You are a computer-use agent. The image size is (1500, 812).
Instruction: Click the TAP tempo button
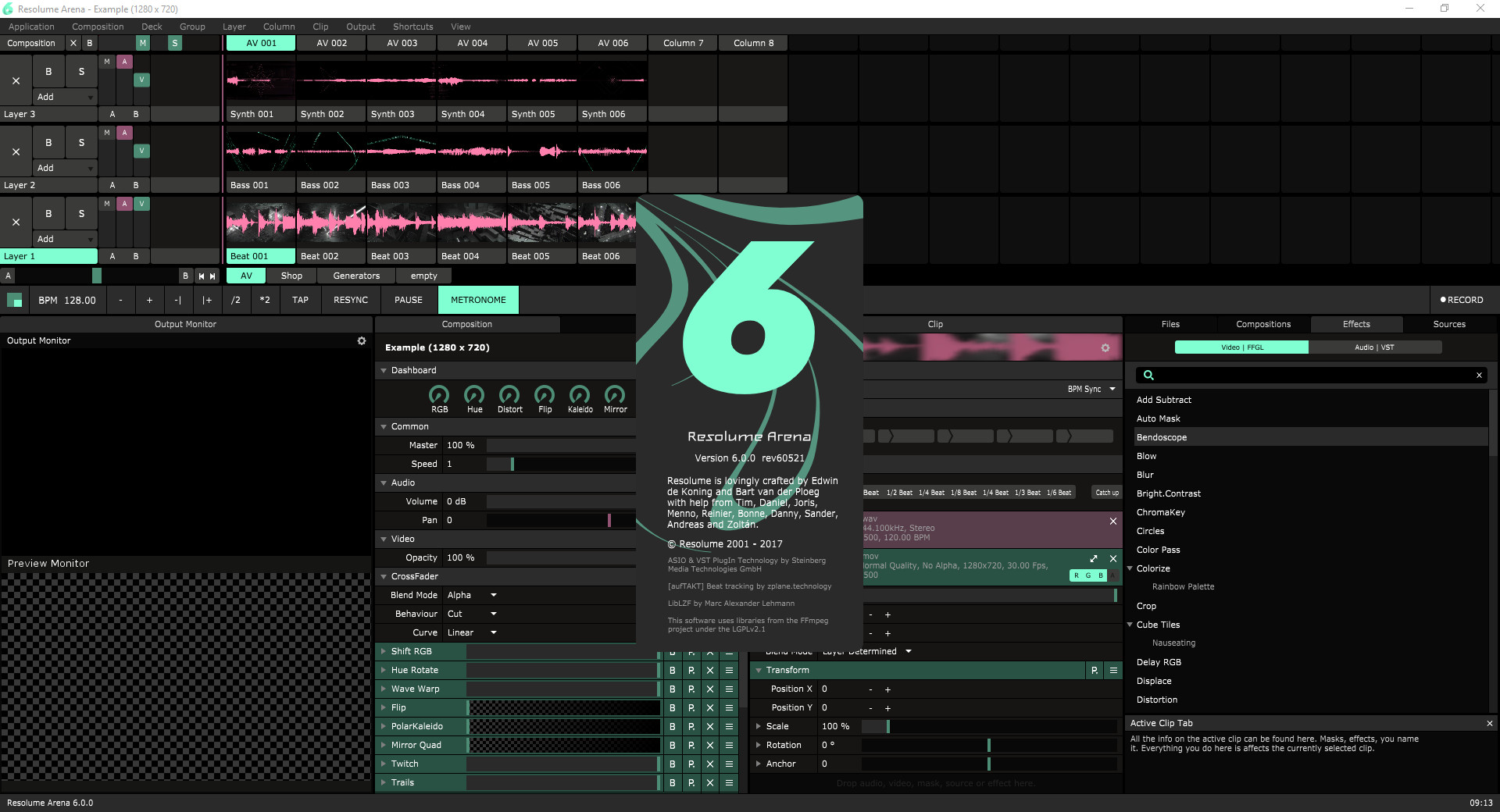click(x=300, y=300)
